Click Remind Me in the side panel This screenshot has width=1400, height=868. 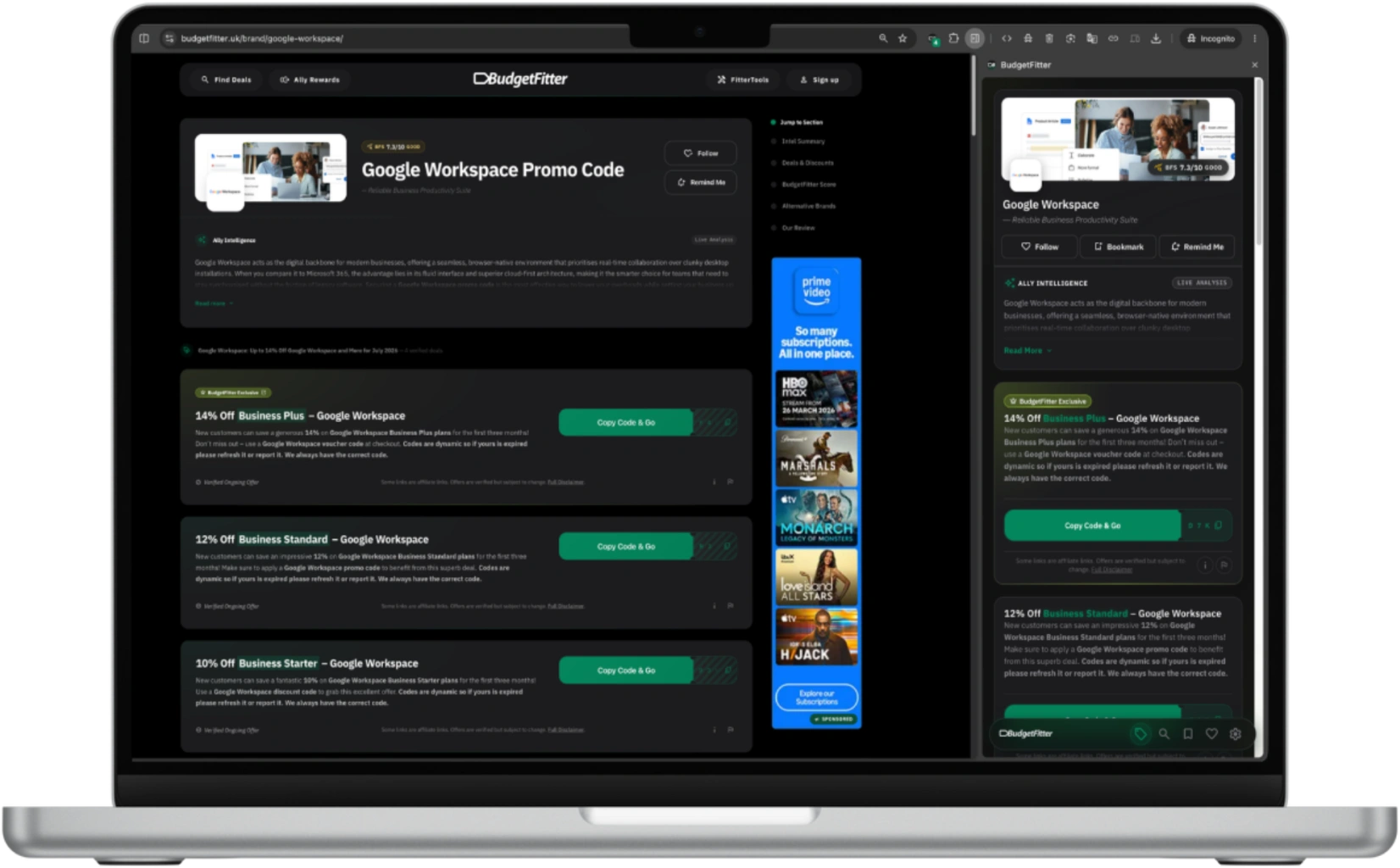click(x=1197, y=247)
